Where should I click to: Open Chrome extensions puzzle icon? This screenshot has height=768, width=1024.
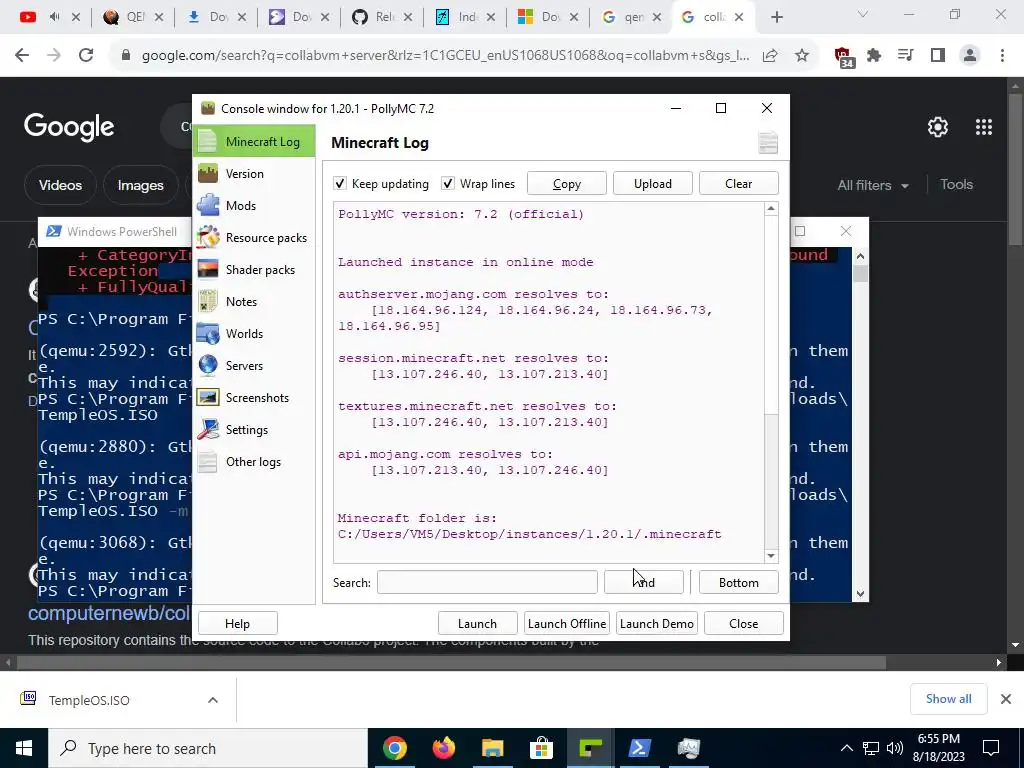(x=874, y=56)
